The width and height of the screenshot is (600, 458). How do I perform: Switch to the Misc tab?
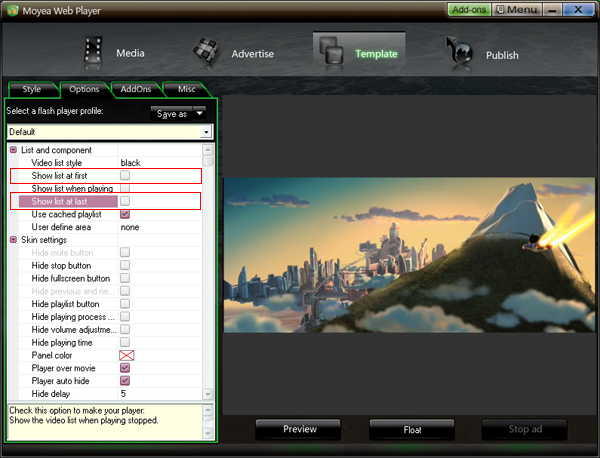(x=186, y=89)
